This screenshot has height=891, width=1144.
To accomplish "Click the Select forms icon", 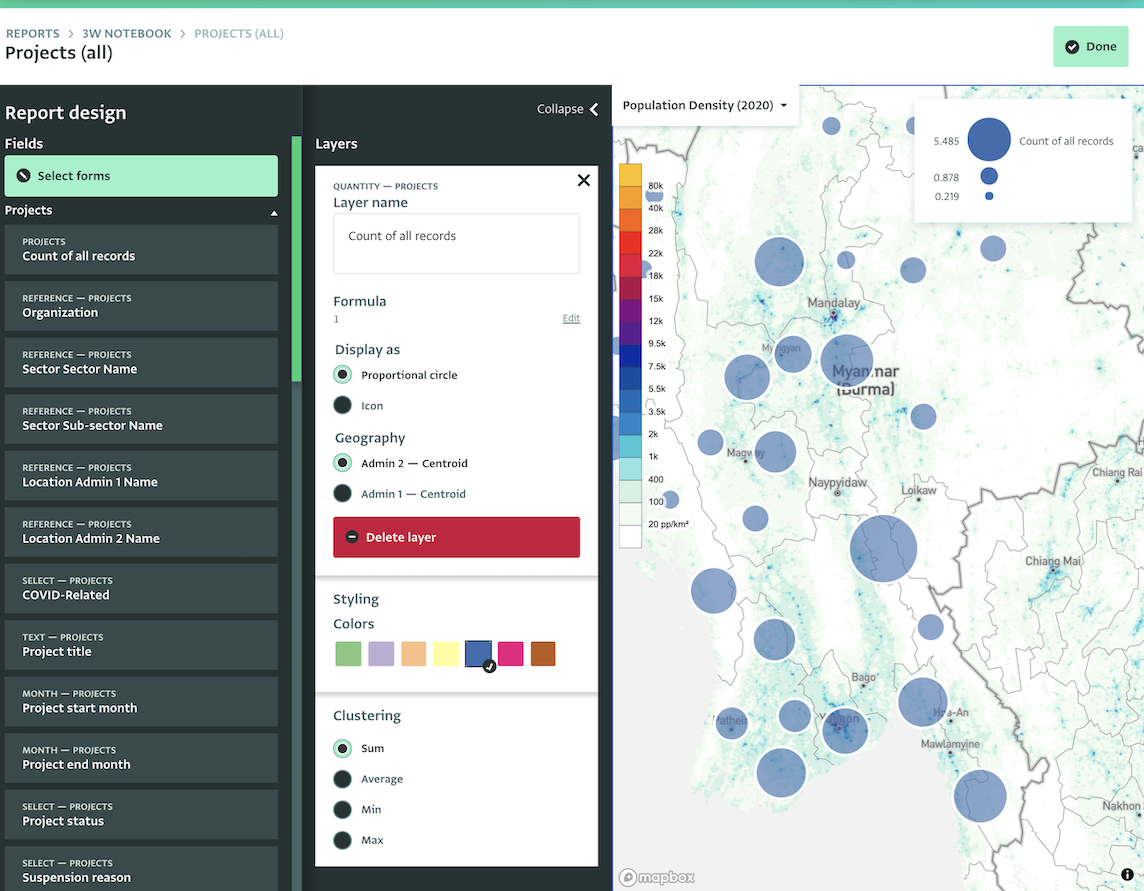I will (23, 176).
